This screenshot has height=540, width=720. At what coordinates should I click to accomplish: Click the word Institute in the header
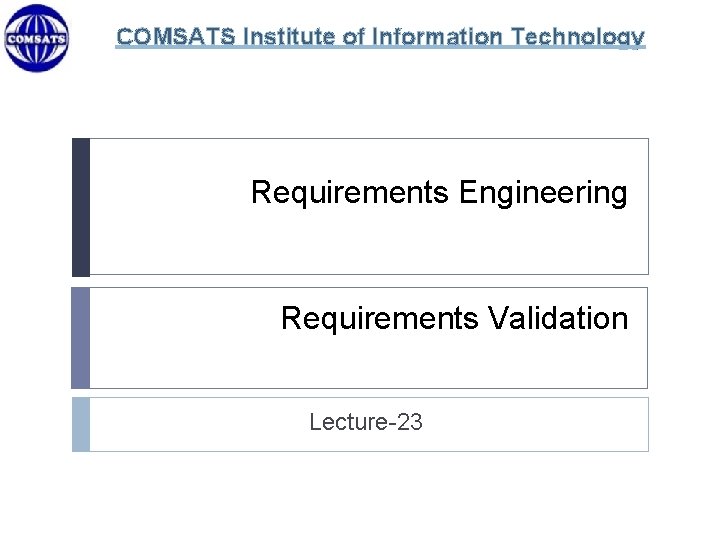288,38
